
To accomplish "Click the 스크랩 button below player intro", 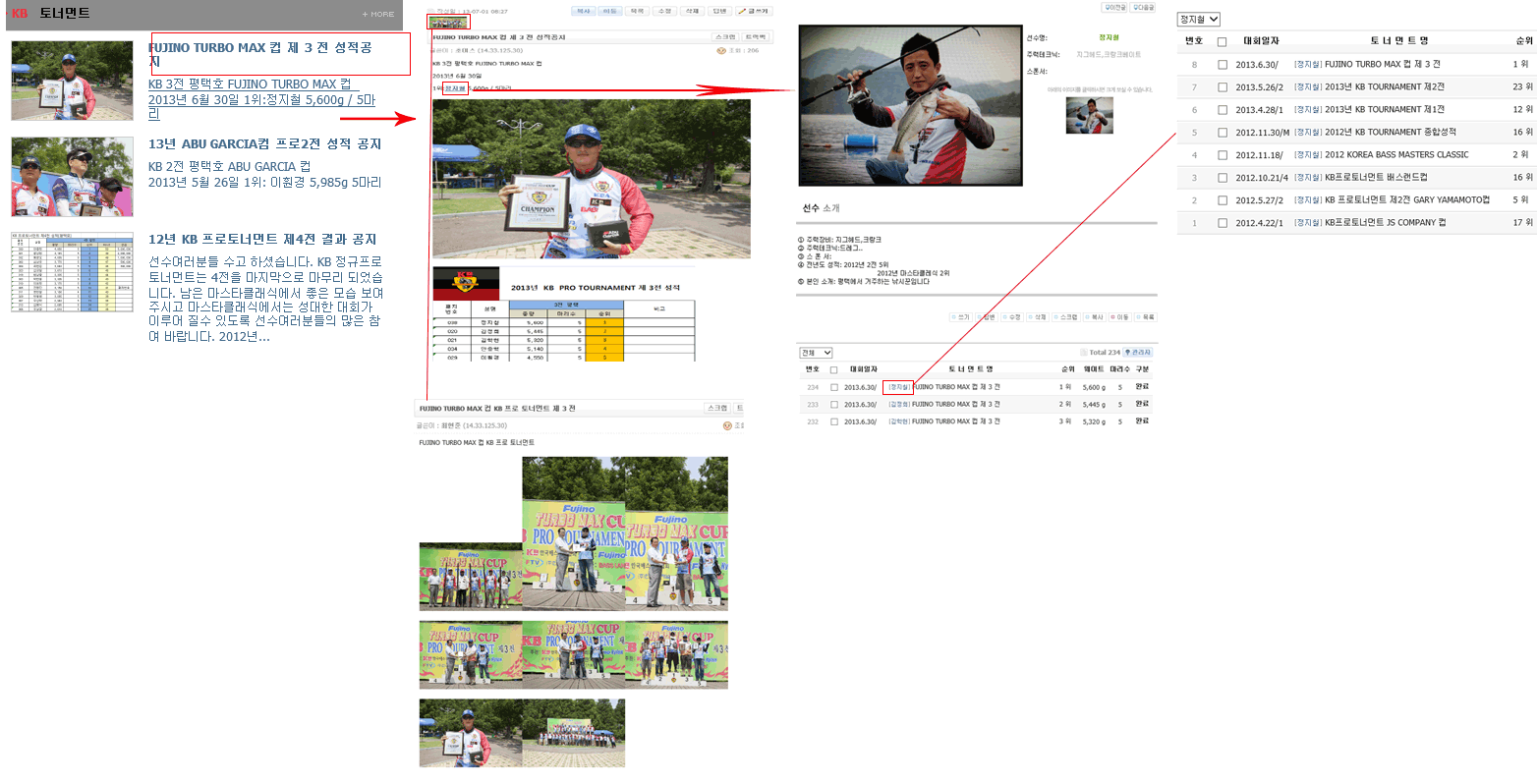I will coord(1066,317).
